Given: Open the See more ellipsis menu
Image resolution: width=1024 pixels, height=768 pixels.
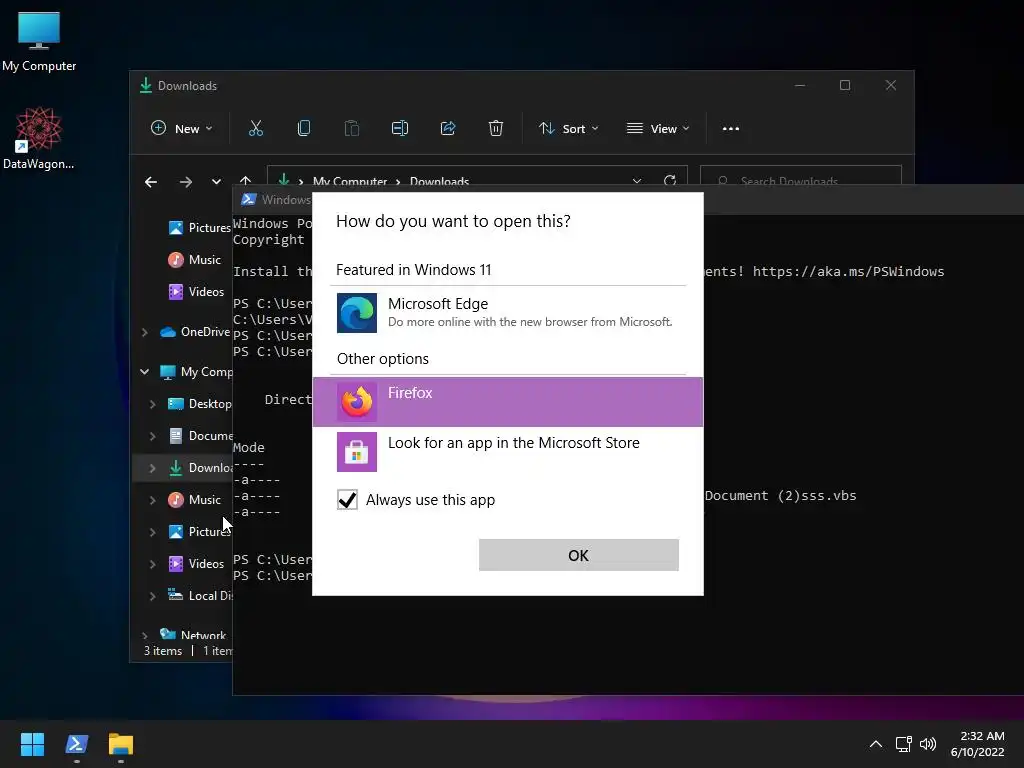Looking at the screenshot, I should pyautogui.click(x=731, y=129).
